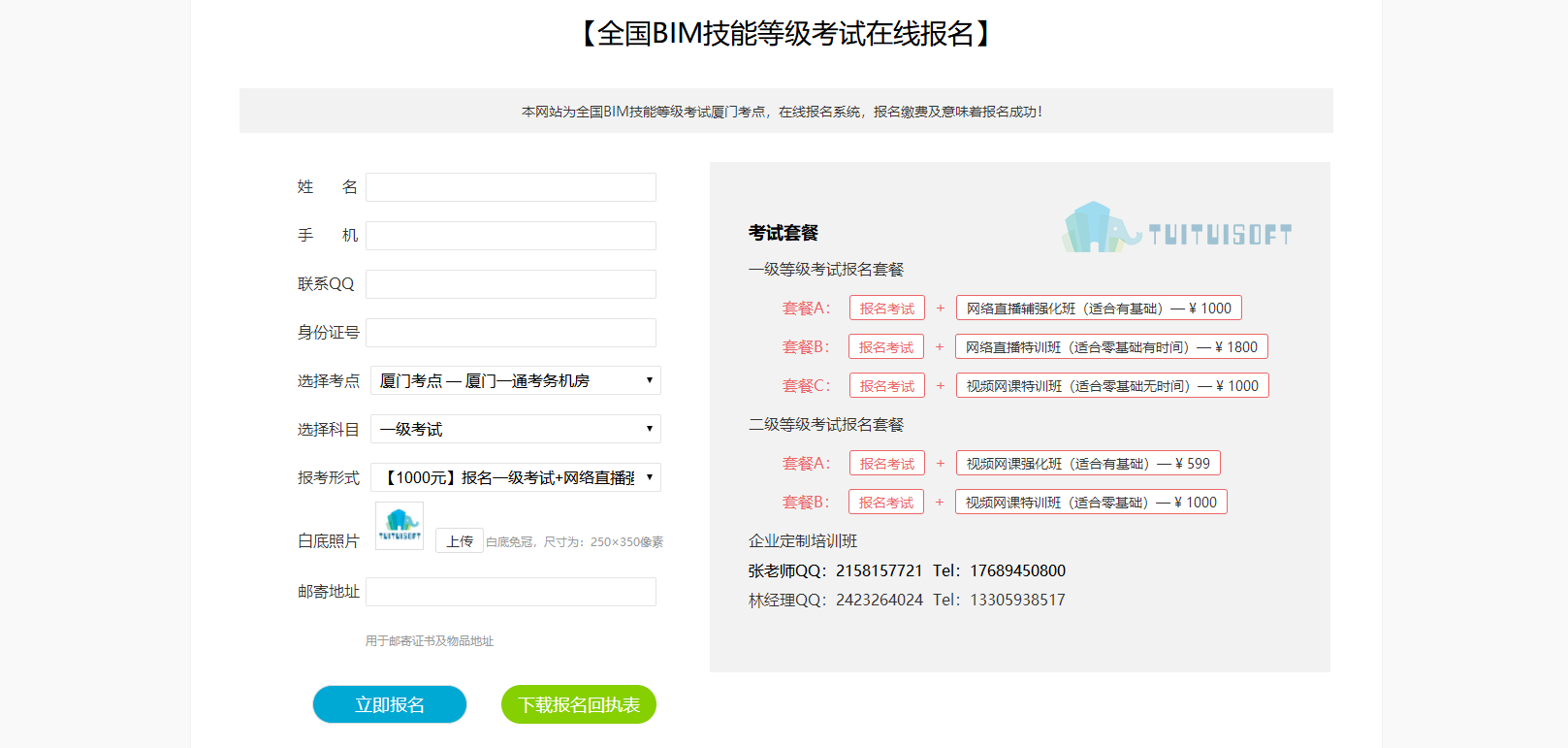
Task: Click 报名考试 tag in level-two 套餐B
Action: coord(886,503)
